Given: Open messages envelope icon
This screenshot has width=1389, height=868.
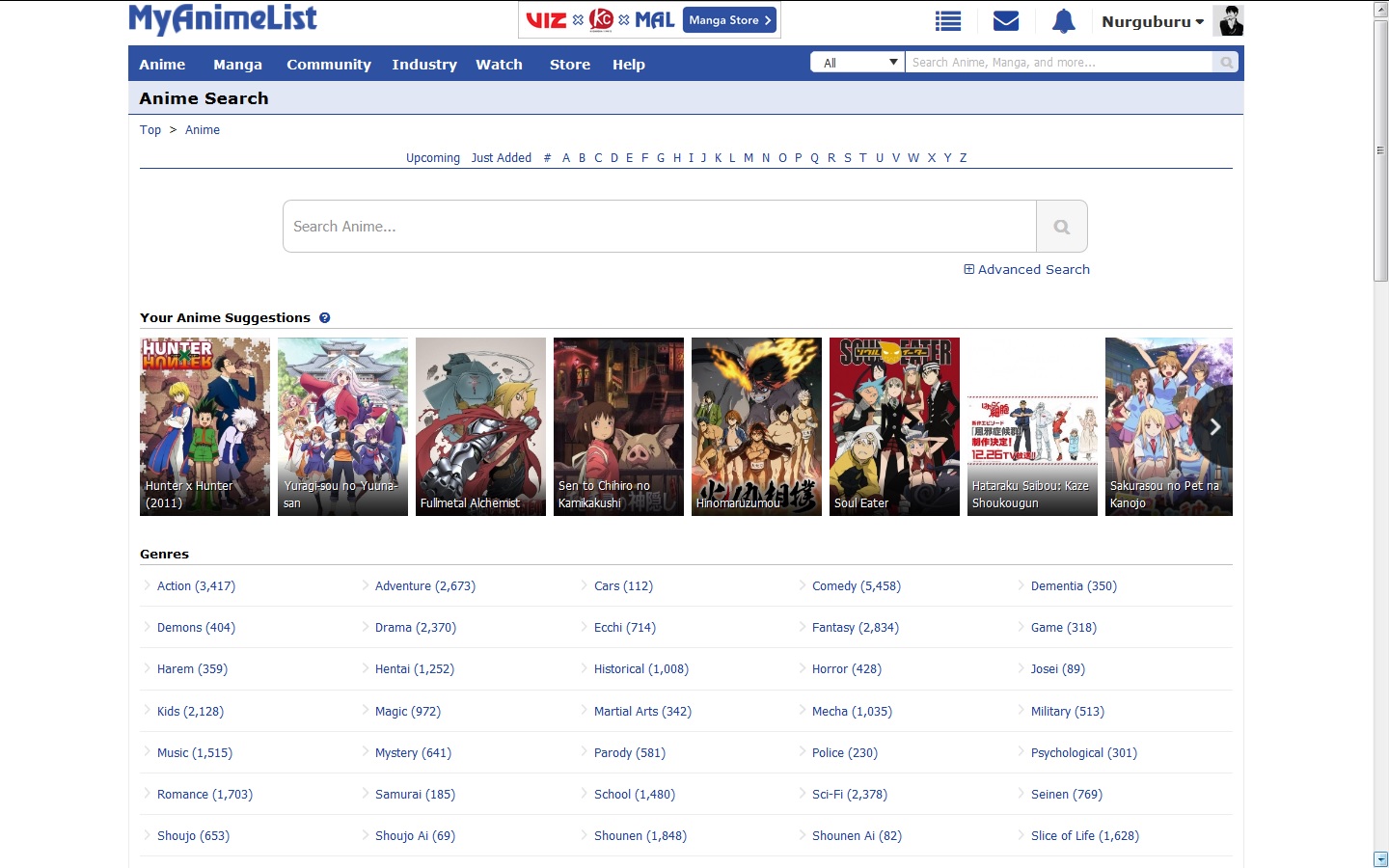Looking at the screenshot, I should point(1006,21).
